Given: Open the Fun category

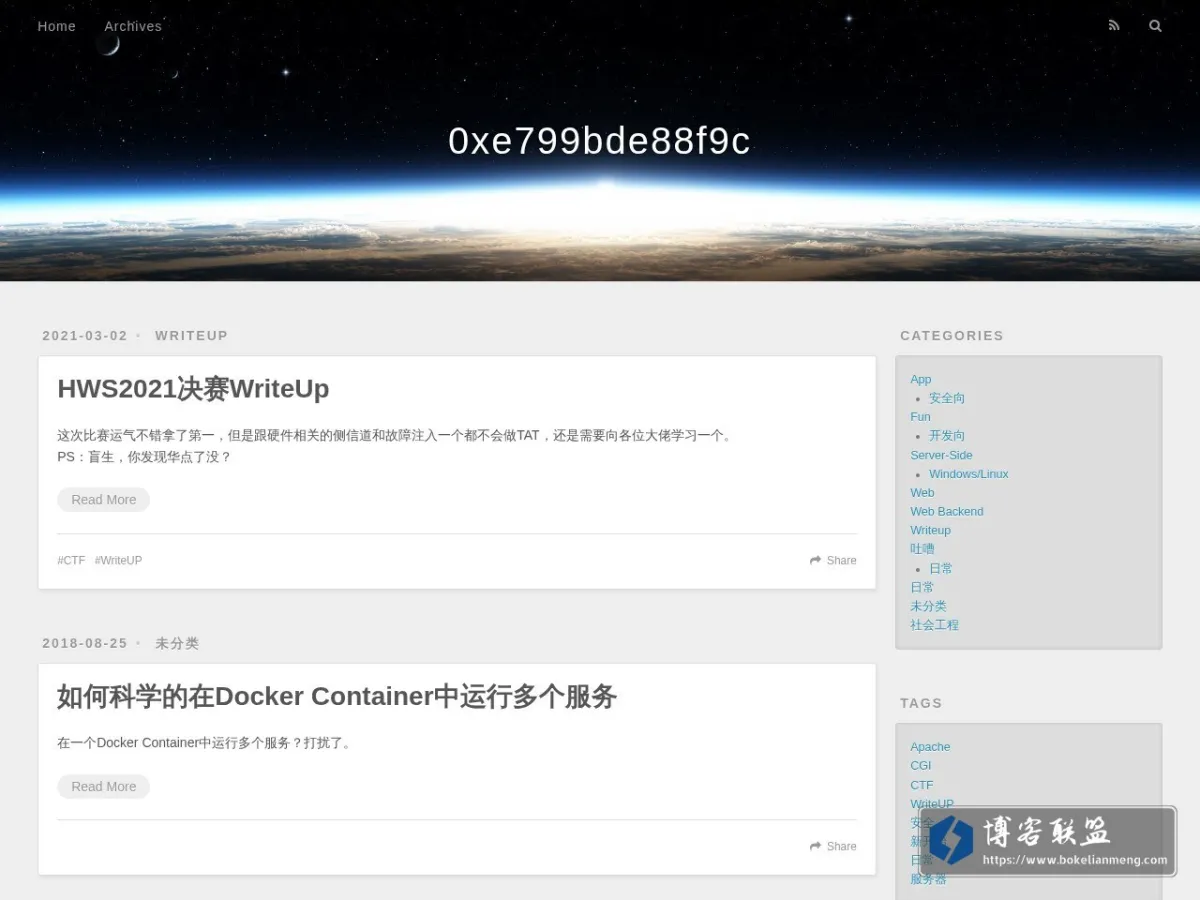Looking at the screenshot, I should pyautogui.click(x=920, y=416).
